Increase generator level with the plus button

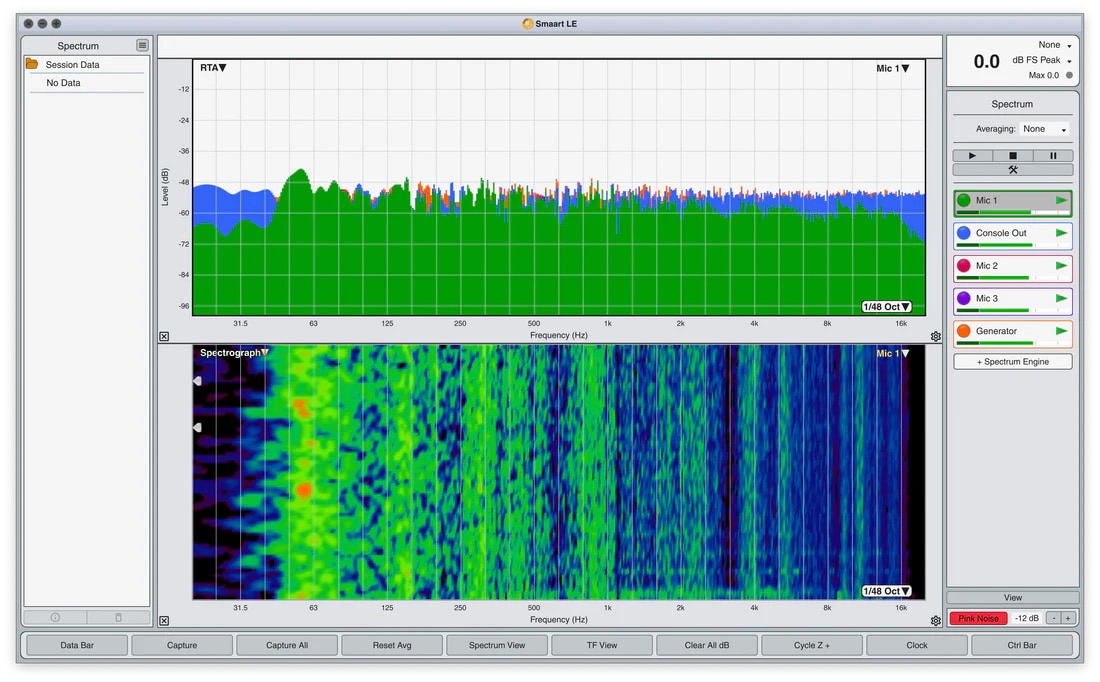1067,618
